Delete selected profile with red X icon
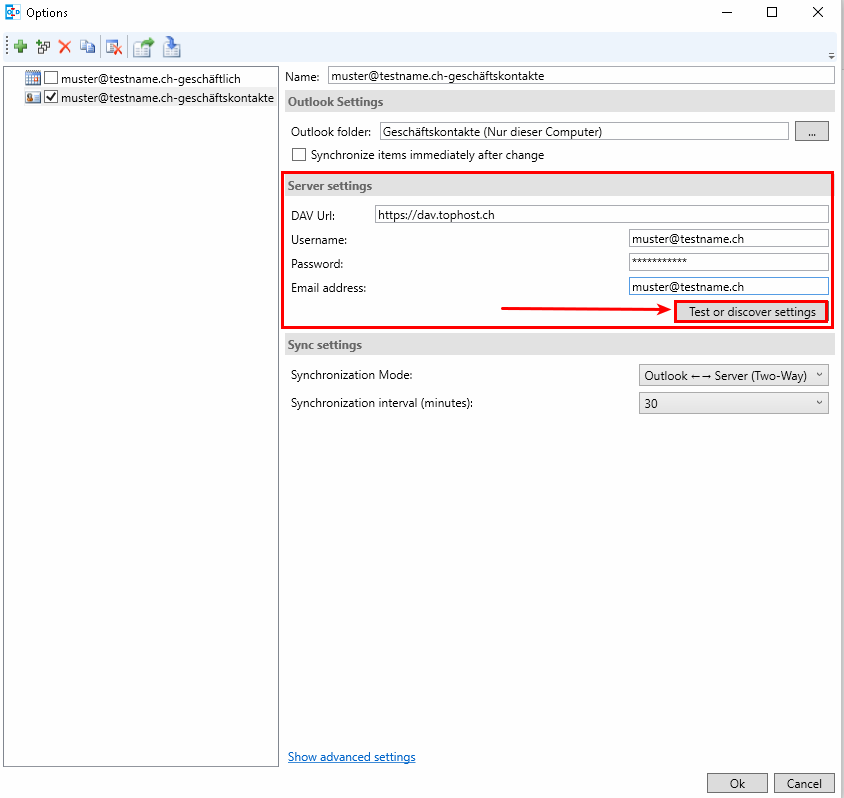This screenshot has width=844, height=798. pyautogui.click(x=65, y=46)
